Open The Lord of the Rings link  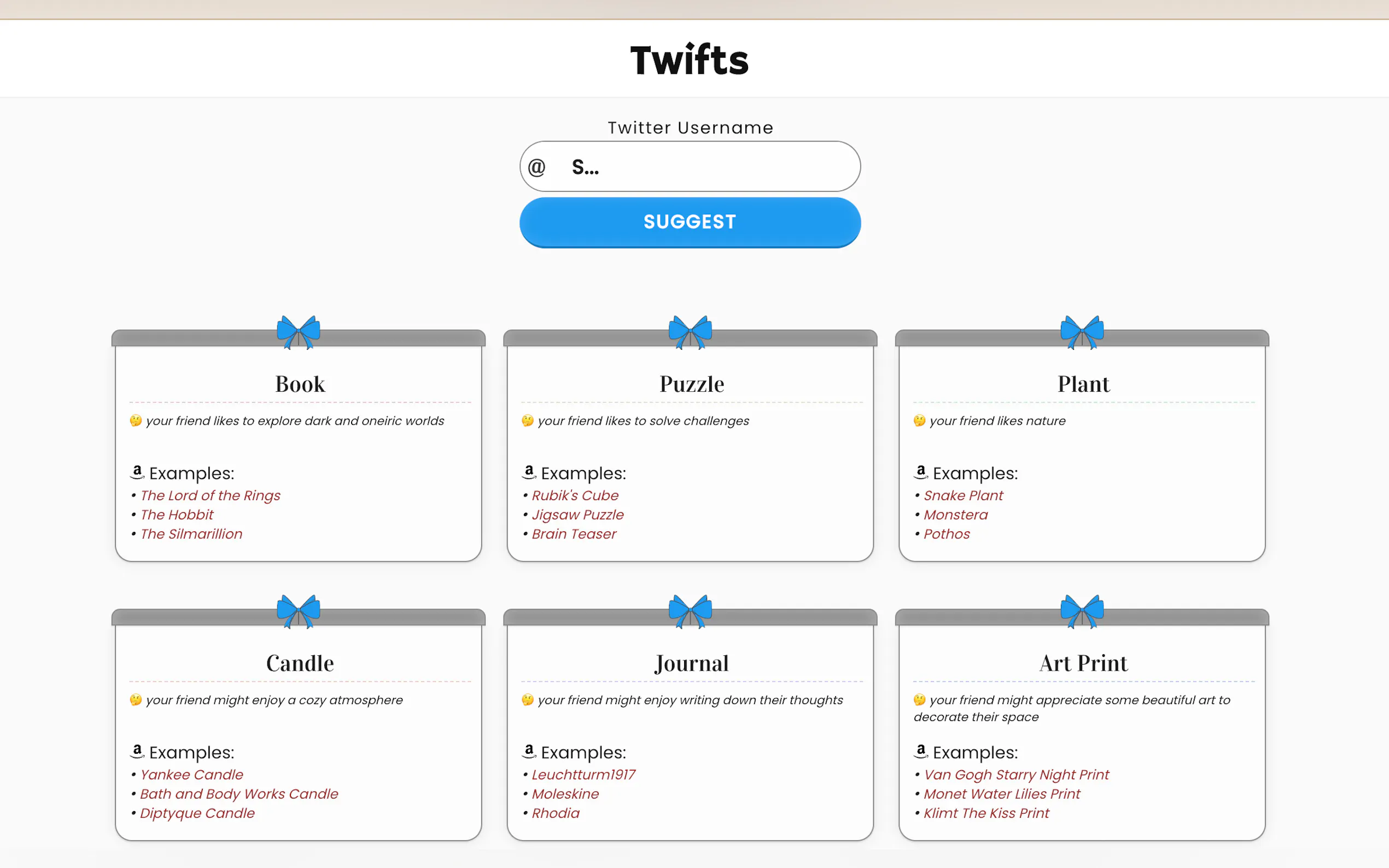pyautogui.click(x=210, y=495)
